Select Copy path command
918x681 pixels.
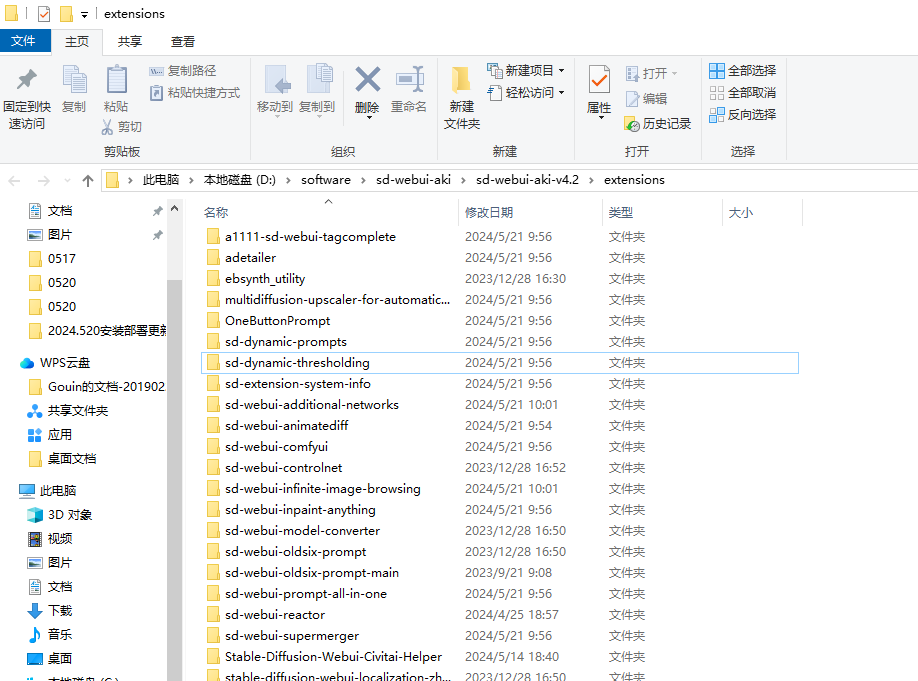[x=183, y=71]
